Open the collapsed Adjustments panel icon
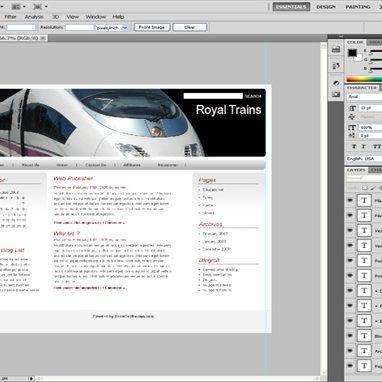This screenshot has height=382, width=382. 336,83
